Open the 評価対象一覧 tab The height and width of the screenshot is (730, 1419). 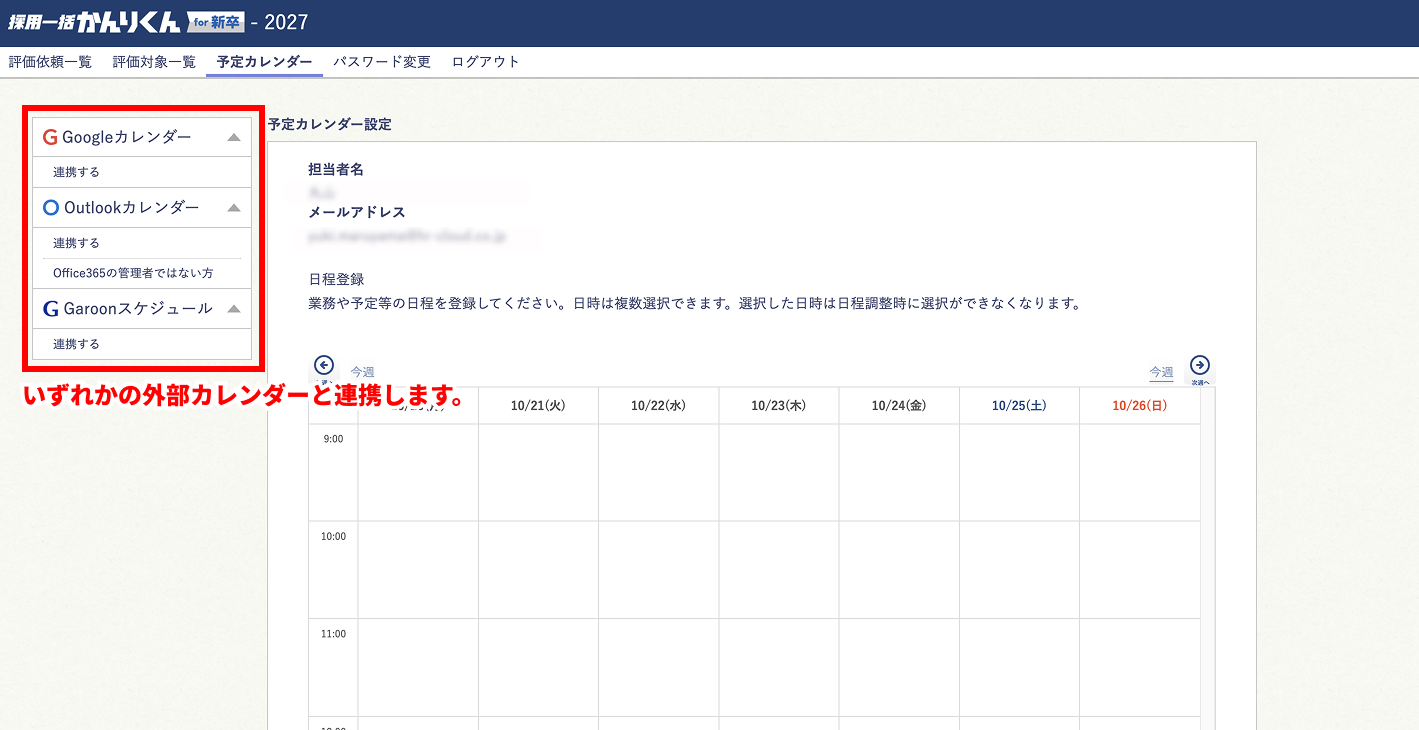[154, 62]
